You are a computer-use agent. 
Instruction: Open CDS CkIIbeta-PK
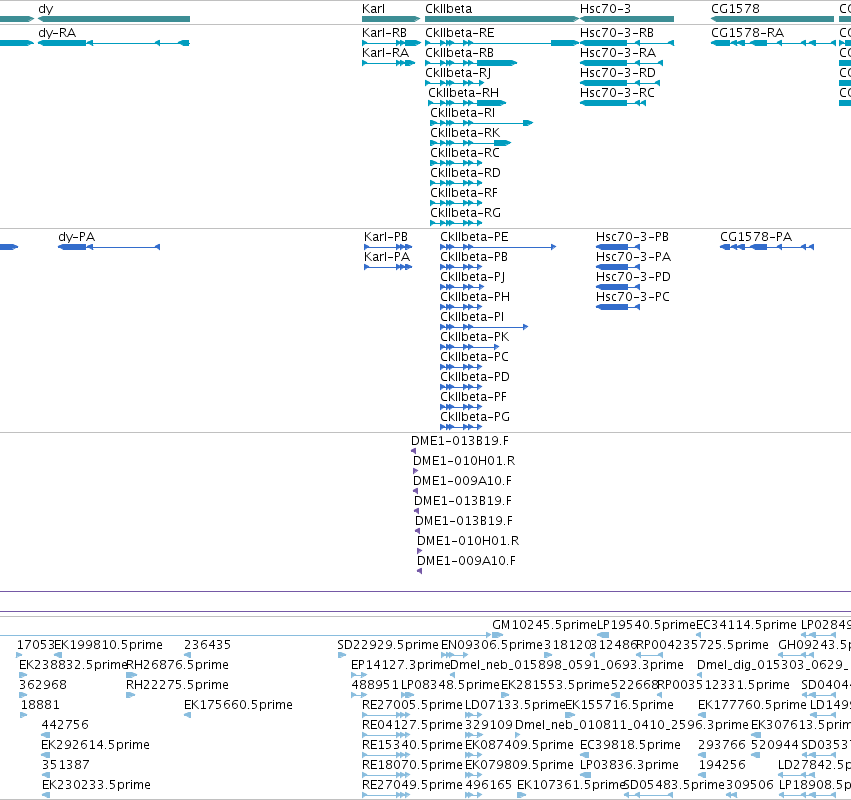point(475,337)
